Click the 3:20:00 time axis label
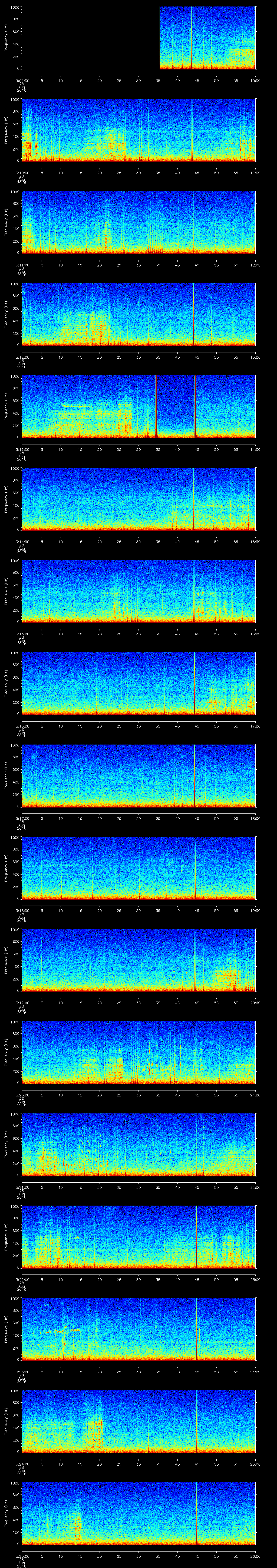 coord(22,1095)
